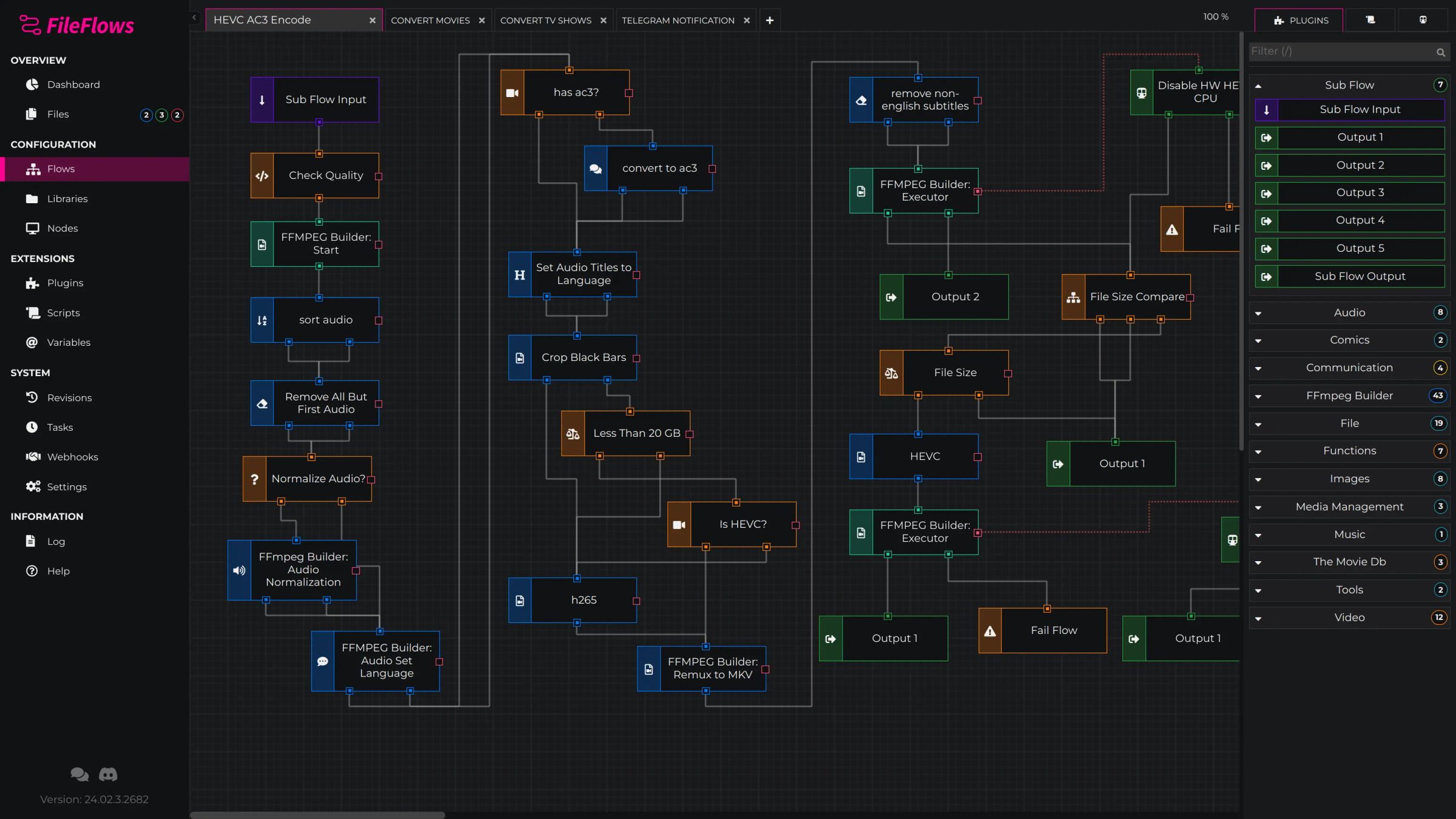Image resolution: width=1456 pixels, height=819 pixels.
Task: Open the Settings page
Action: 67,487
